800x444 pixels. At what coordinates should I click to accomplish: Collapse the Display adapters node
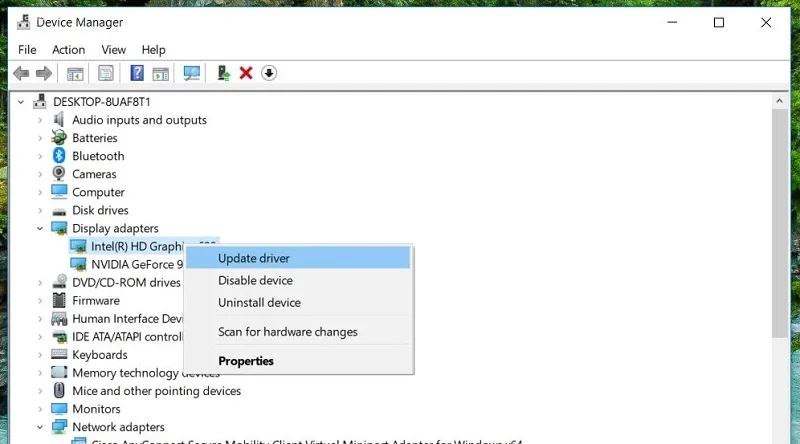click(41, 229)
